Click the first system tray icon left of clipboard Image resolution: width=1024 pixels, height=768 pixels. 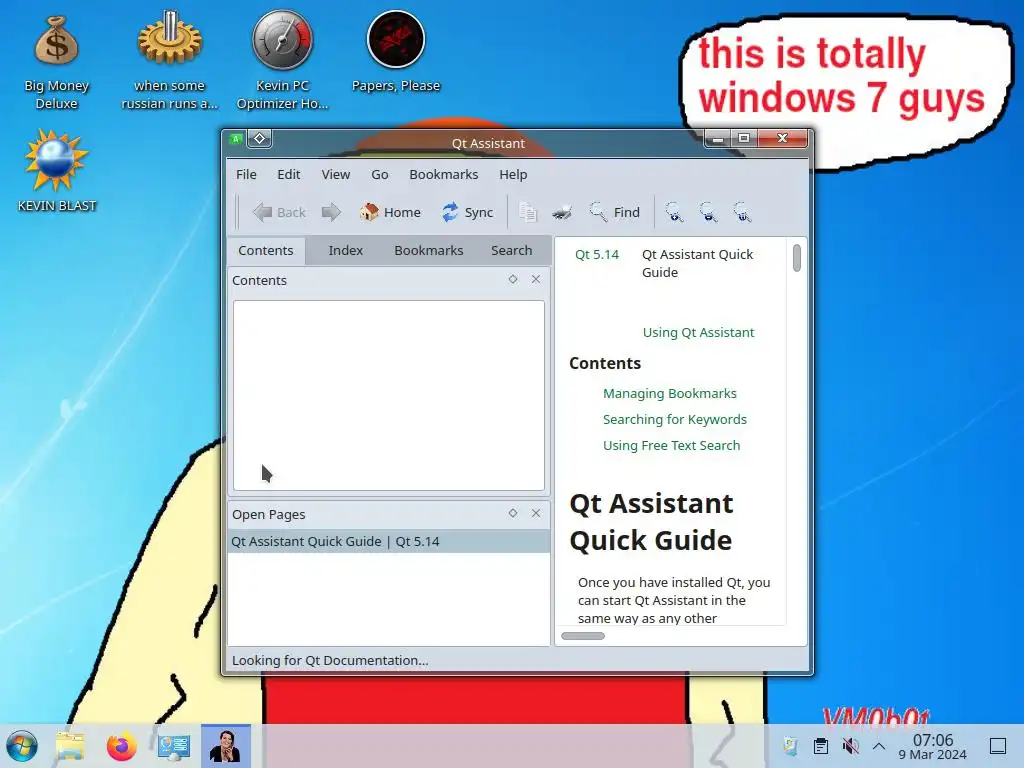coord(791,746)
